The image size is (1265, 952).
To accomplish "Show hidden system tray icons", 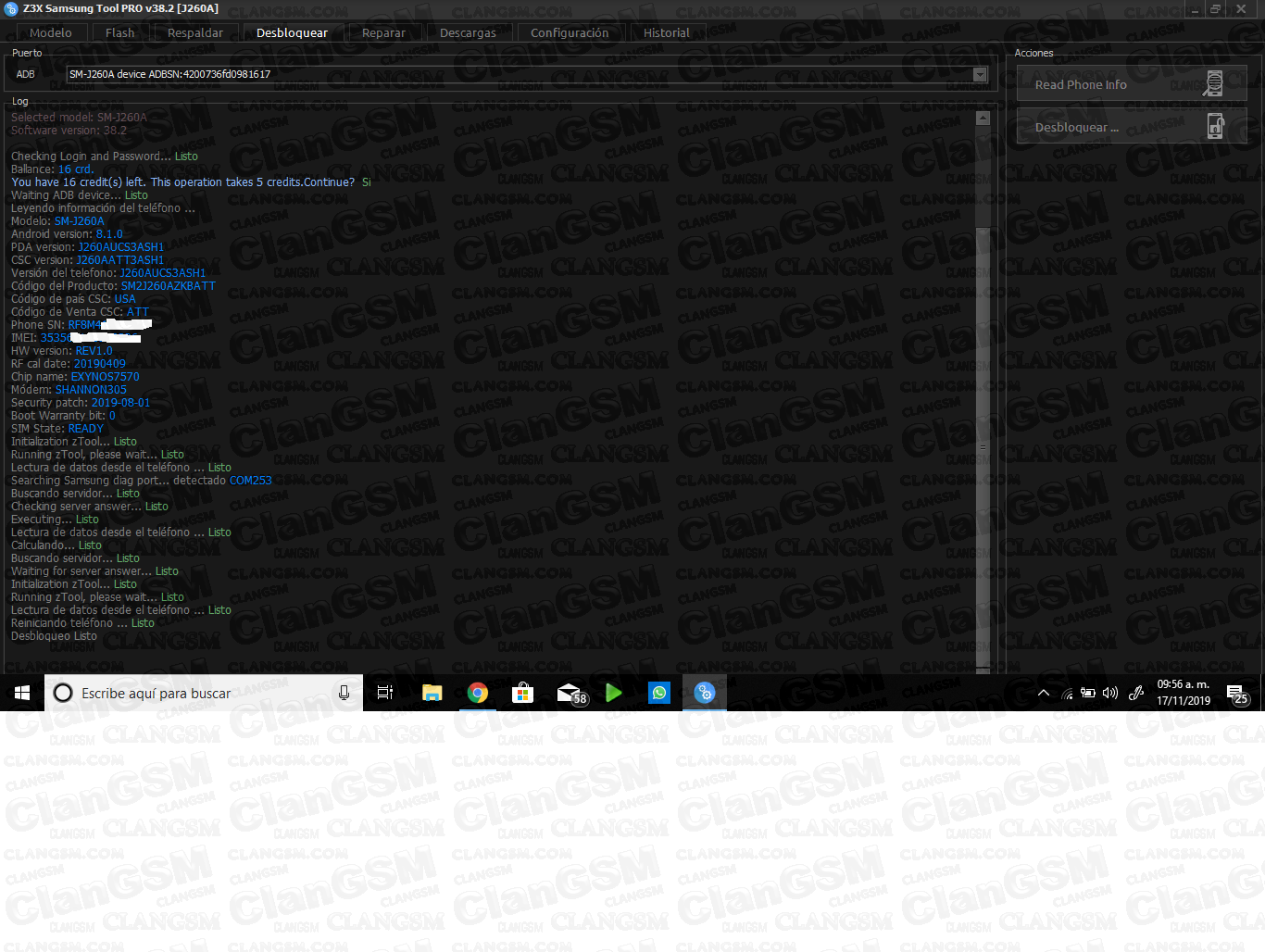I will 1044,693.
